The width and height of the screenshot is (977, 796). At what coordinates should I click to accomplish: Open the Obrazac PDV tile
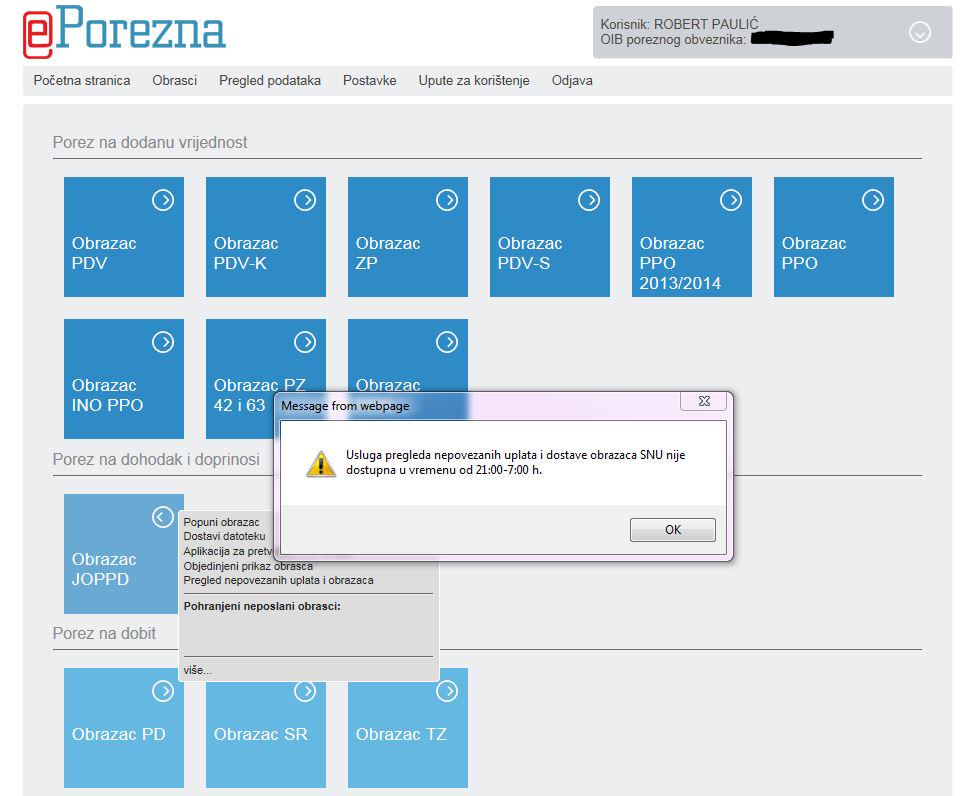coord(124,237)
